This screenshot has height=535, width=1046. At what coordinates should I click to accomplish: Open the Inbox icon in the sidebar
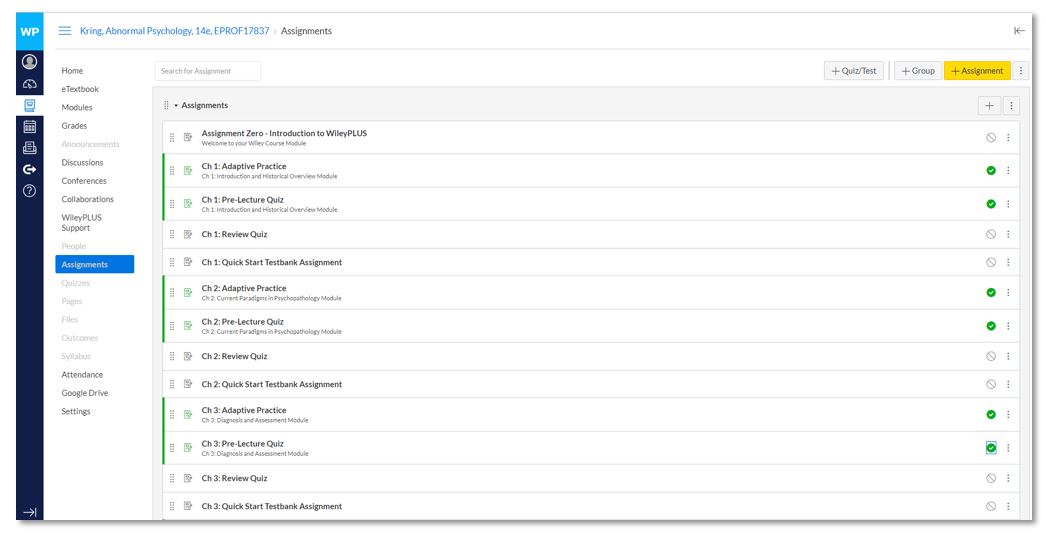point(29,148)
